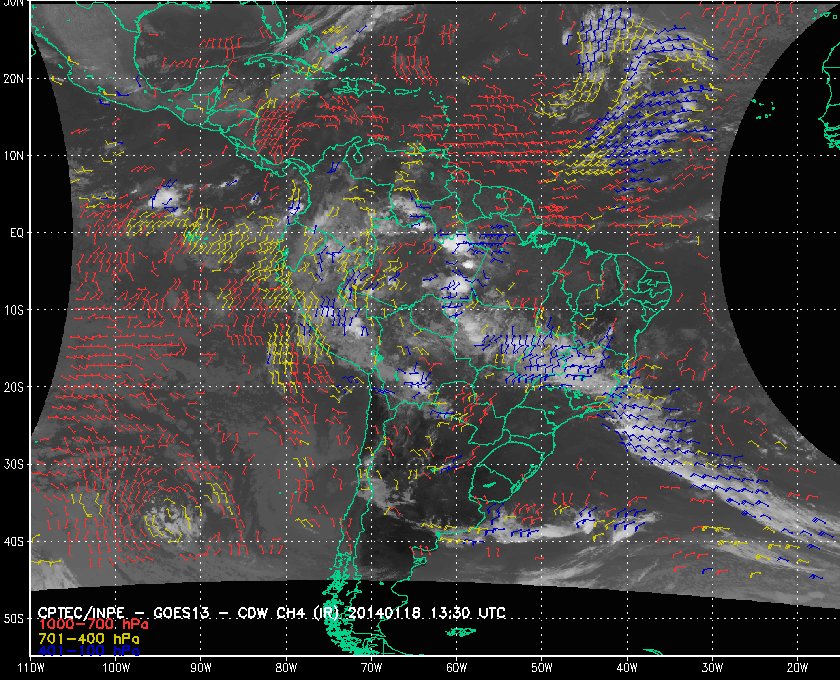Click the CPTEC/INPE GOES13 caption text
Image resolution: width=840 pixels, height=680 pixels.
[x=272, y=612]
